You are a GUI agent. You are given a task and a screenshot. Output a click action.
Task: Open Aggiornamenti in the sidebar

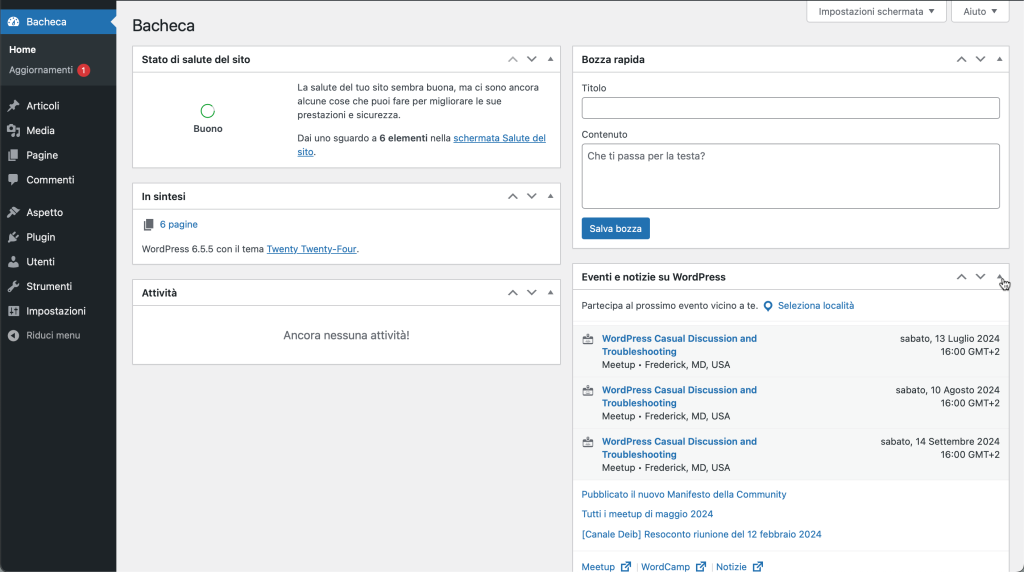[x=40, y=70]
